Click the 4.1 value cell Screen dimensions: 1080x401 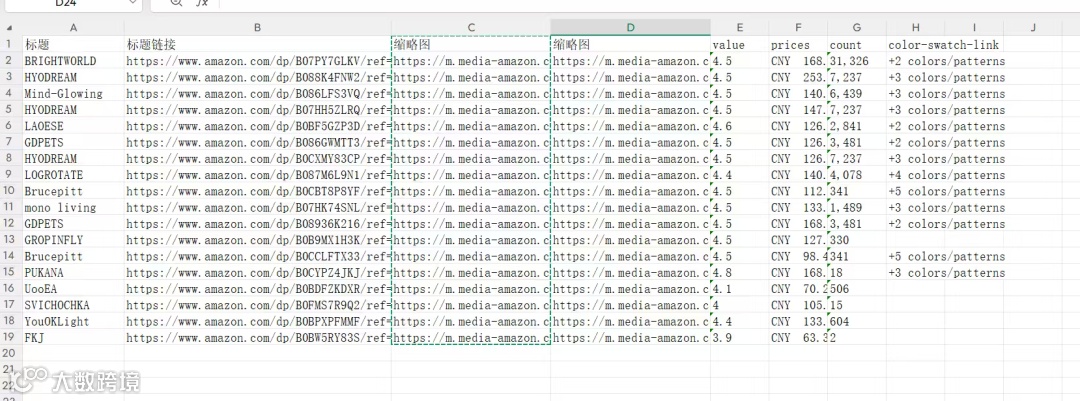point(740,289)
